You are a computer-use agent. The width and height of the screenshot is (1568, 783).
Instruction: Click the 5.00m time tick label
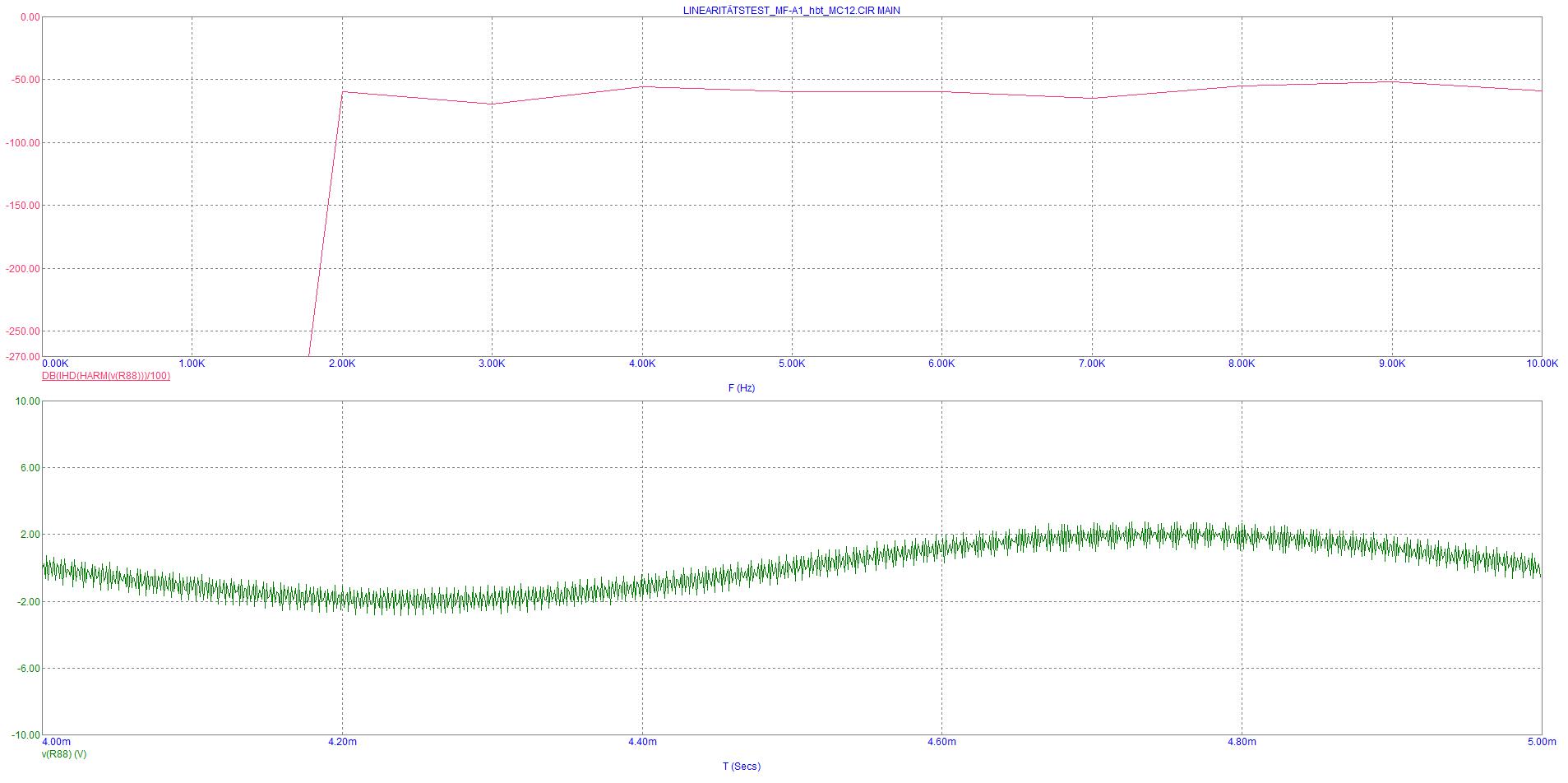[1543, 742]
